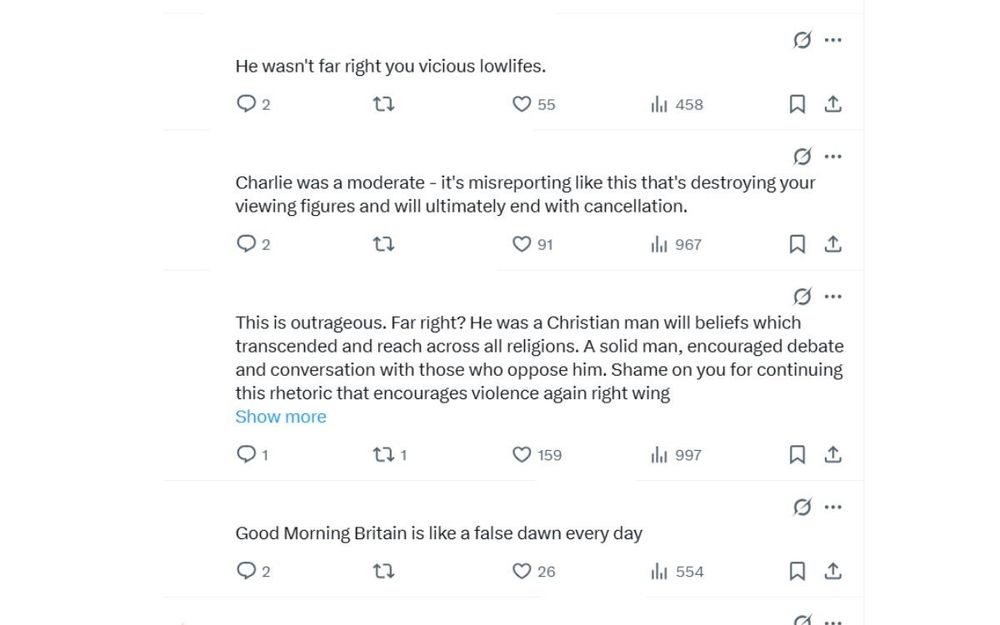Open repost options on 'This is outrageous' reply
This screenshot has width=1000, height=625.
pyautogui.click(x=384, y=454)
